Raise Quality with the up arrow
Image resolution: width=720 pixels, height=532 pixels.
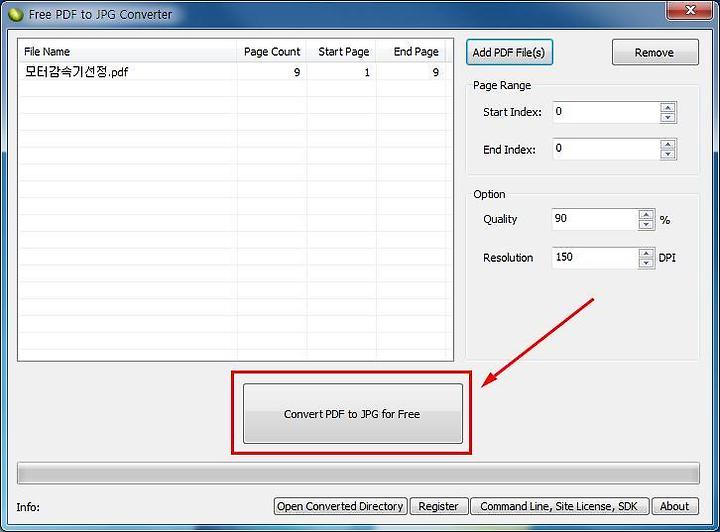pyautogui.click(x=647, y=214)
